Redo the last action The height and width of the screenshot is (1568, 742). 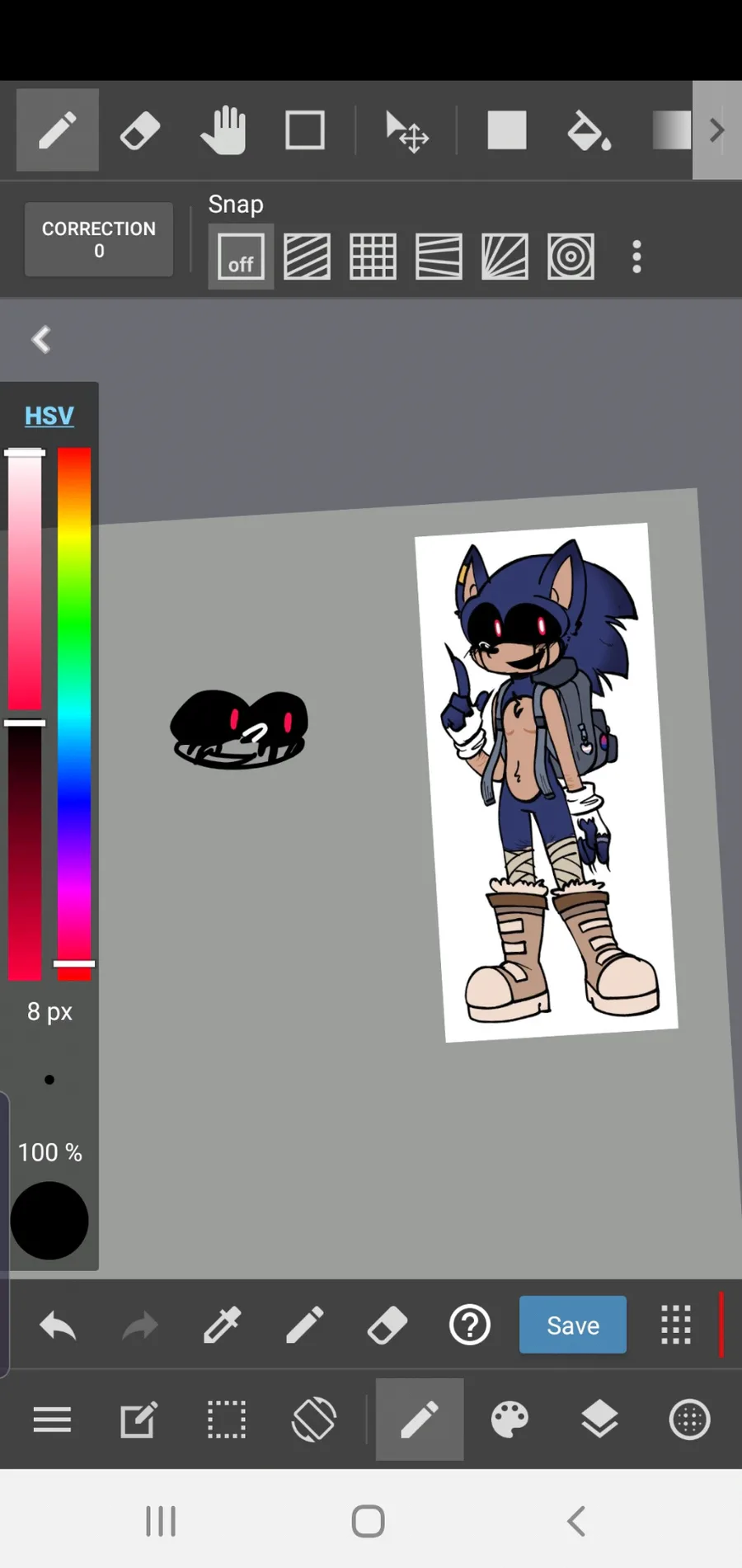pyautogui.click(x=140, y=1326)
